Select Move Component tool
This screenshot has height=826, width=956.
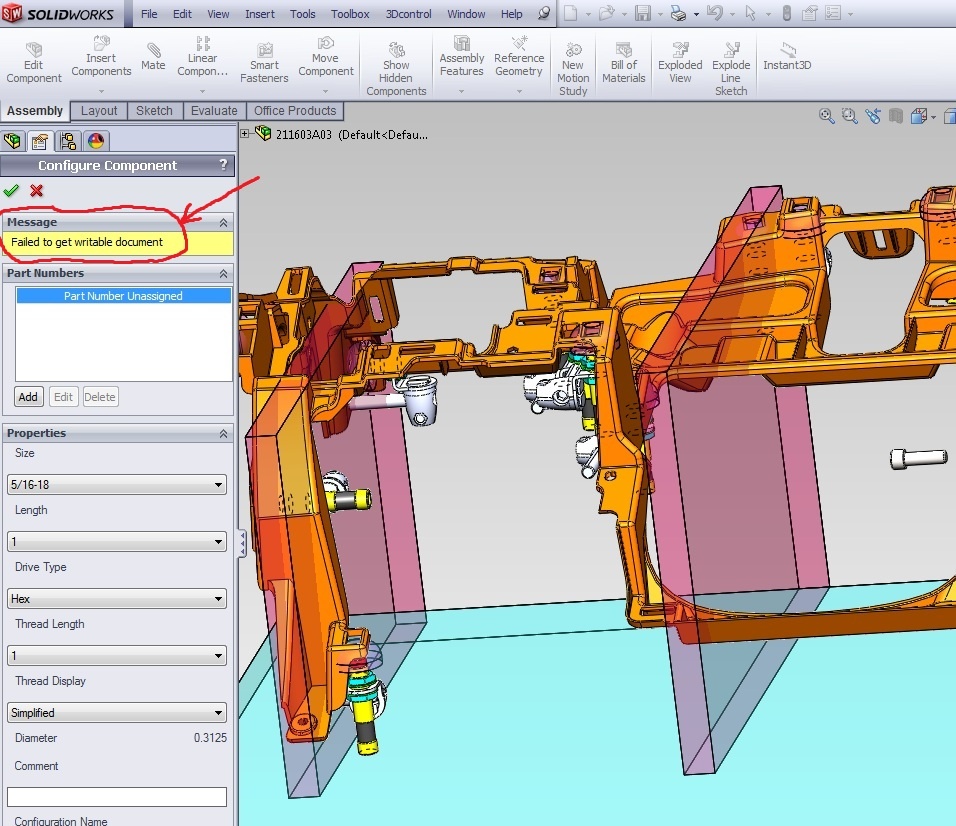point(326,57)
